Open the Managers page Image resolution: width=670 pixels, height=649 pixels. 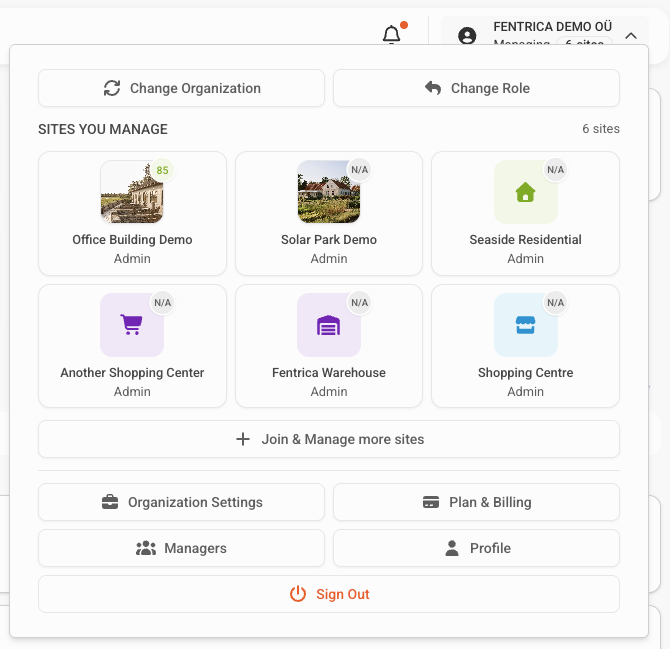[181, 548]
